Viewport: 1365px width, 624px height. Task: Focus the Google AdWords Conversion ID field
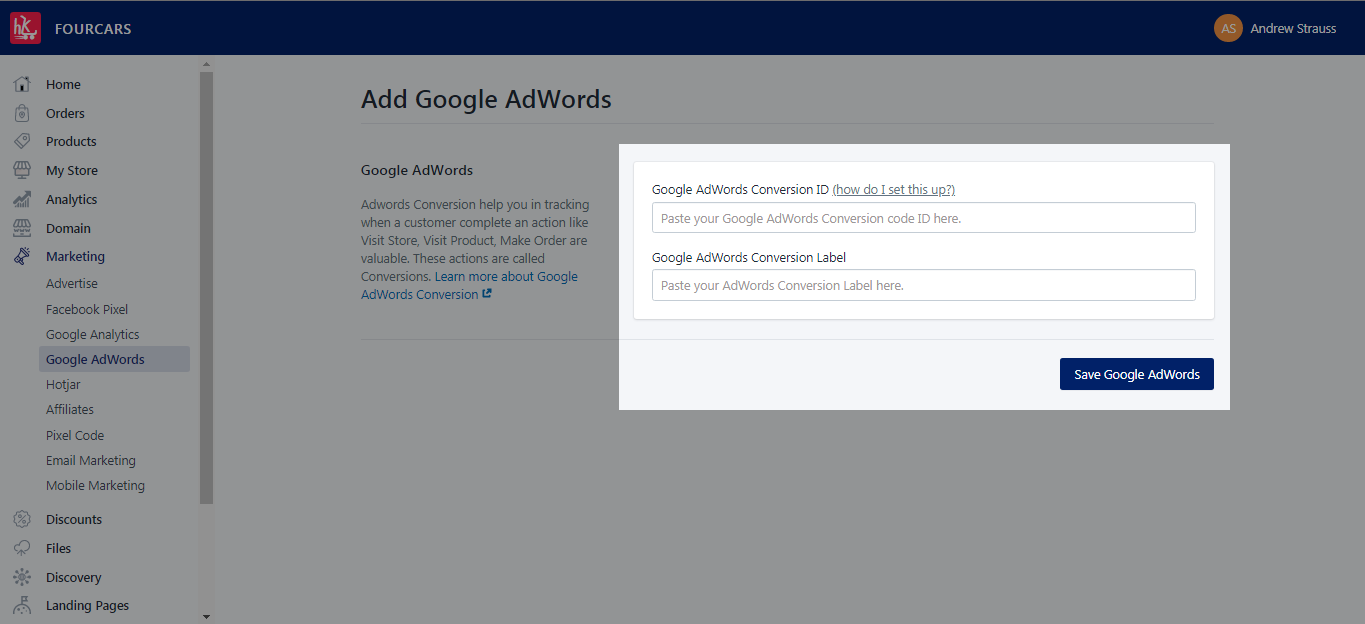[x=924, y=218]
